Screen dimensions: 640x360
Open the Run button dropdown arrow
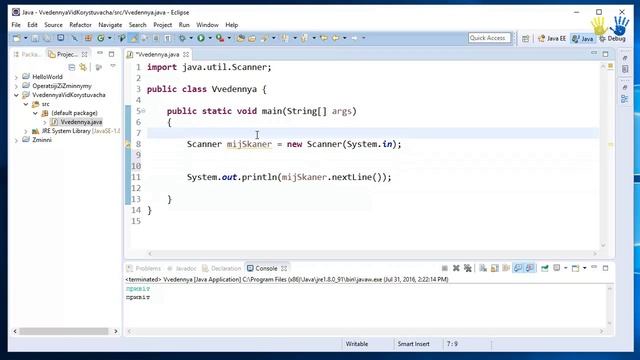210,38
